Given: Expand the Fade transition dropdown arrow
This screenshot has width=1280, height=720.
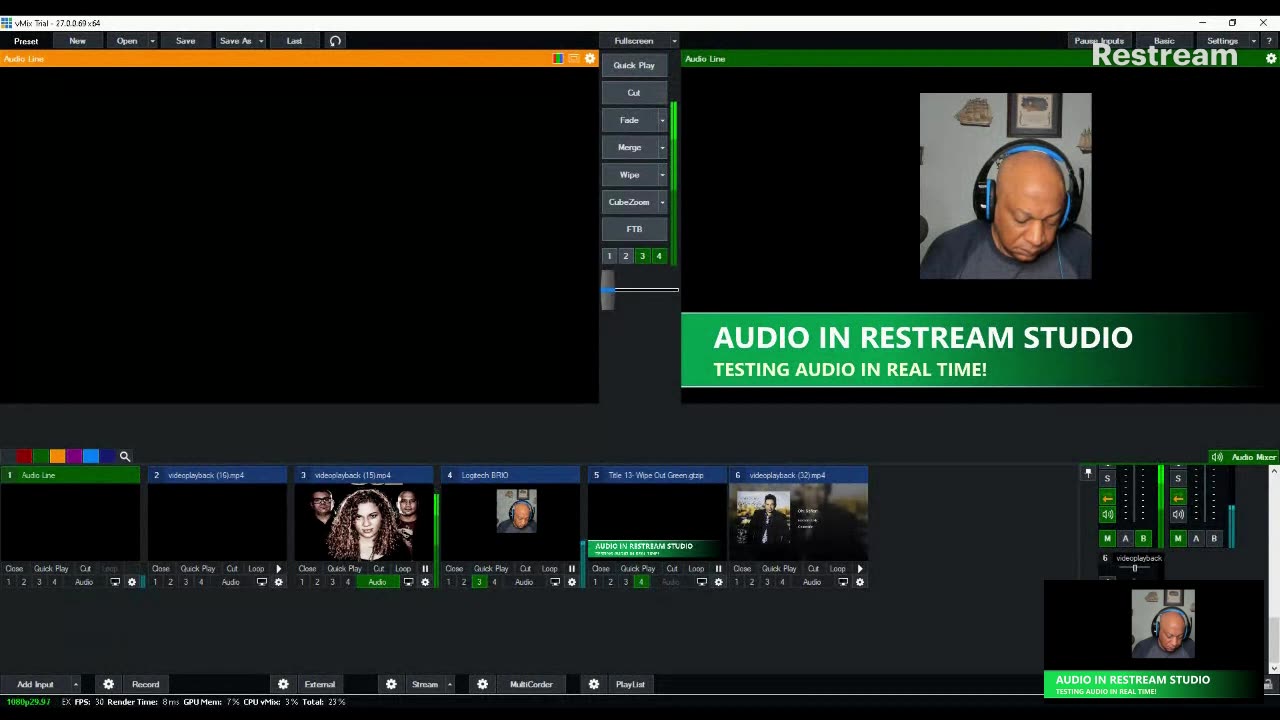Looking at the screenshot, I should [x=662, y=120].
